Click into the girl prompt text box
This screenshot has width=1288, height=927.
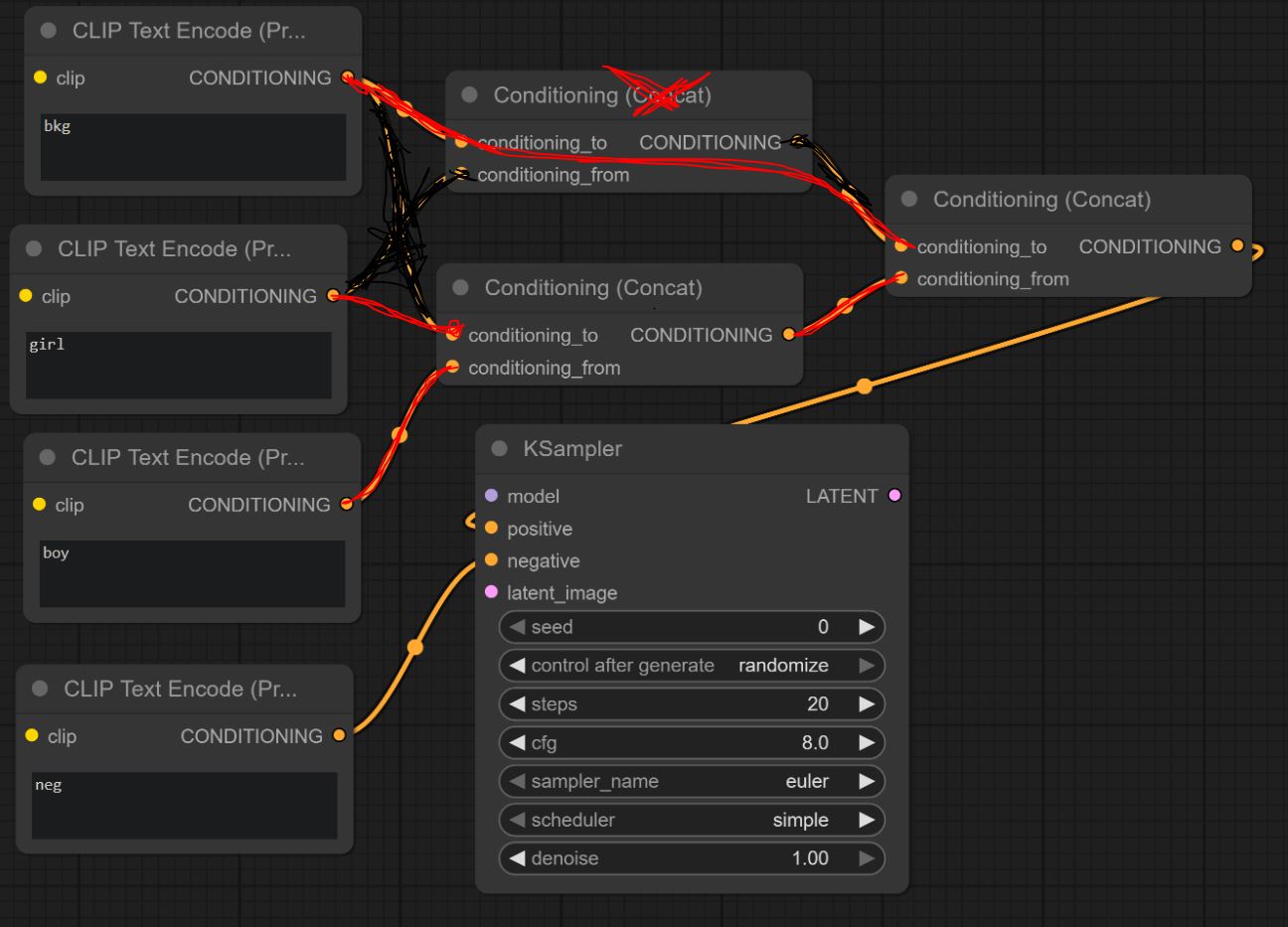pos(179,366)
